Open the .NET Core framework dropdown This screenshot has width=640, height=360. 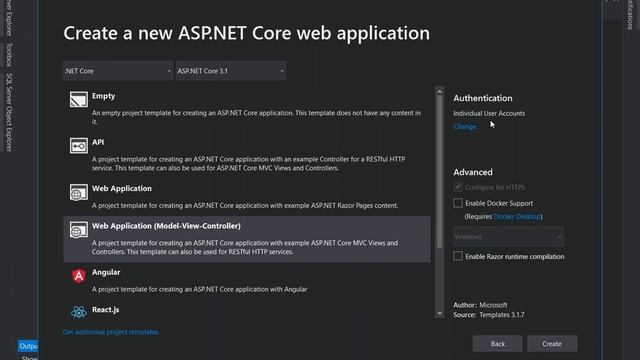pos(118,71)
